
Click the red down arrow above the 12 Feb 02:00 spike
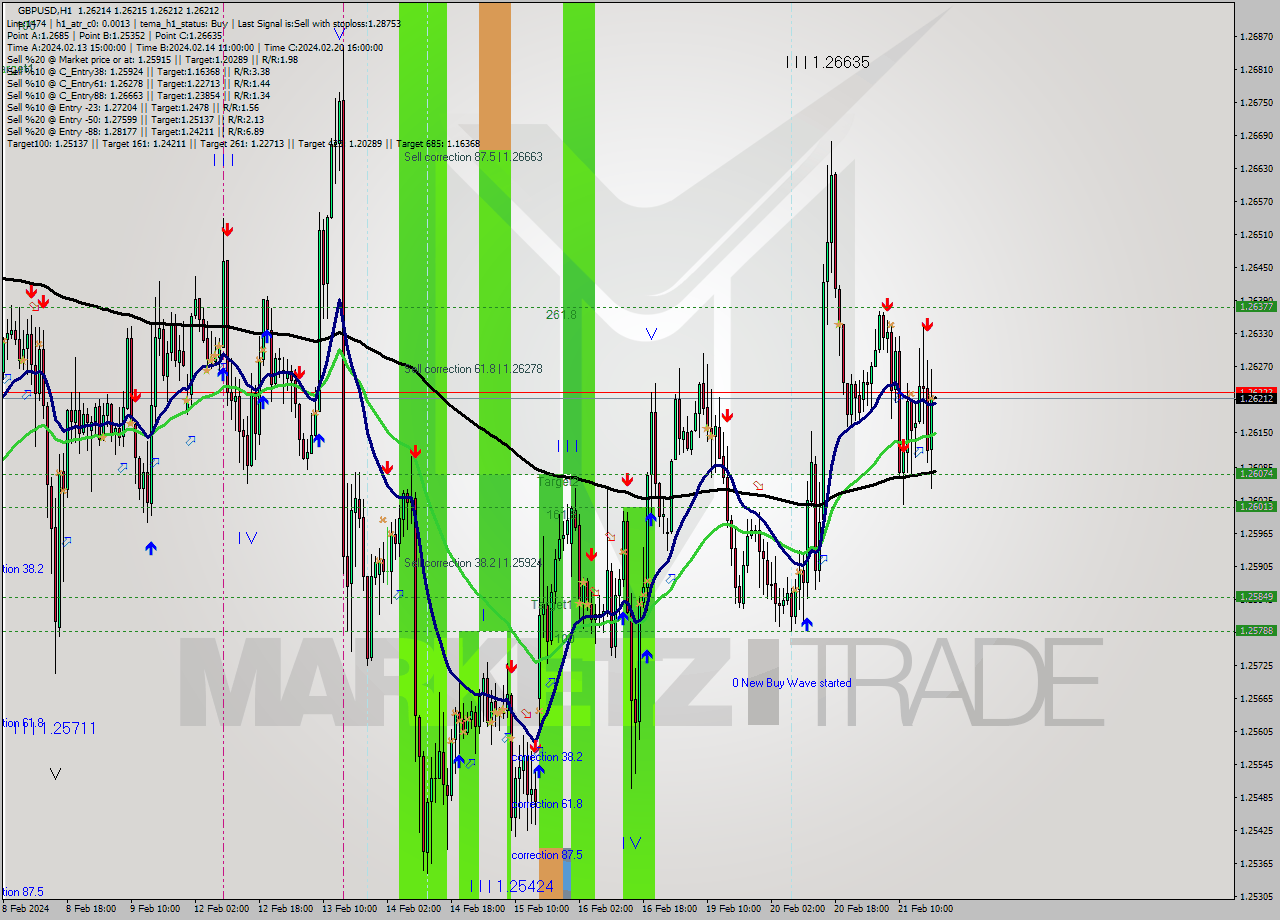pyautogui.click(x=227, y=230)
